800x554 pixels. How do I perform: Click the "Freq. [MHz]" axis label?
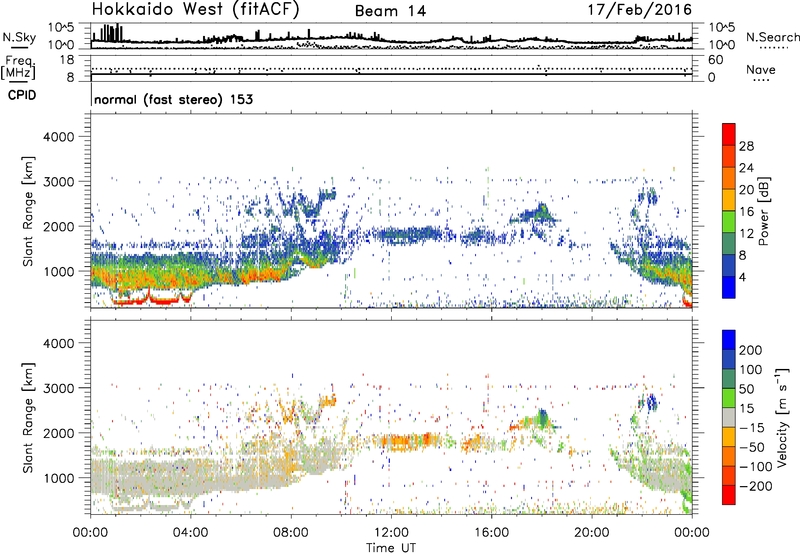pyautogui.click(x=18, y=67)
